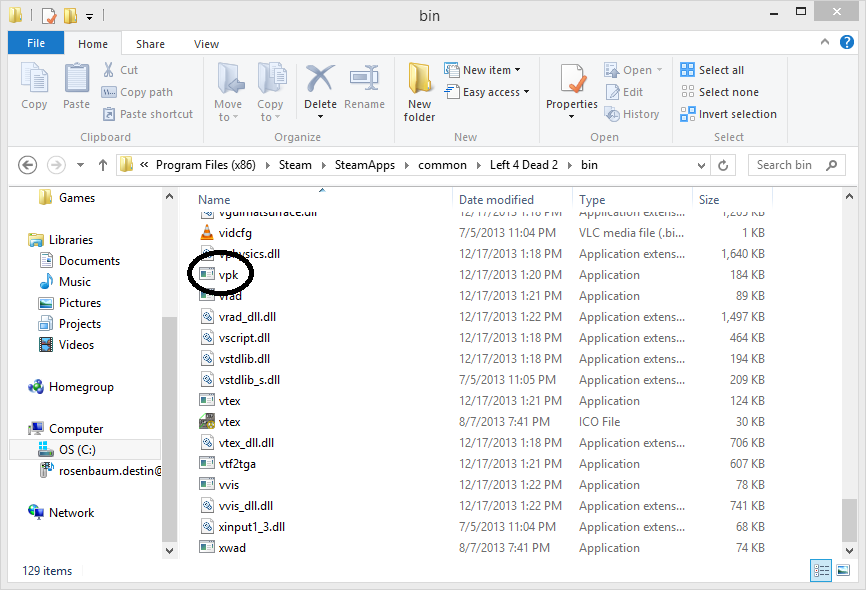Open Help via the question mark icon
Viewport: 866px width, 590px height.
click(847, 42)
